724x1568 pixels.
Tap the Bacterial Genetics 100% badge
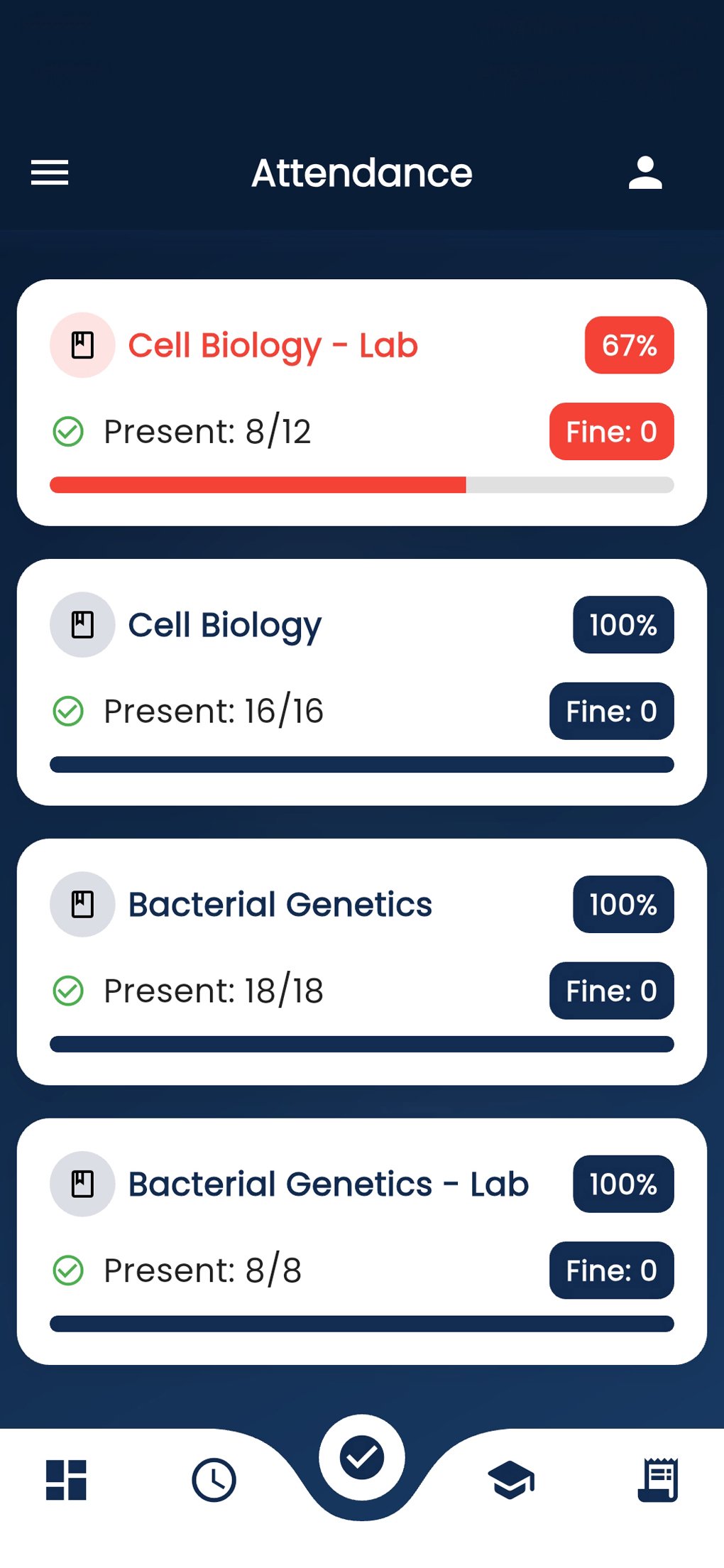point(623,904)
